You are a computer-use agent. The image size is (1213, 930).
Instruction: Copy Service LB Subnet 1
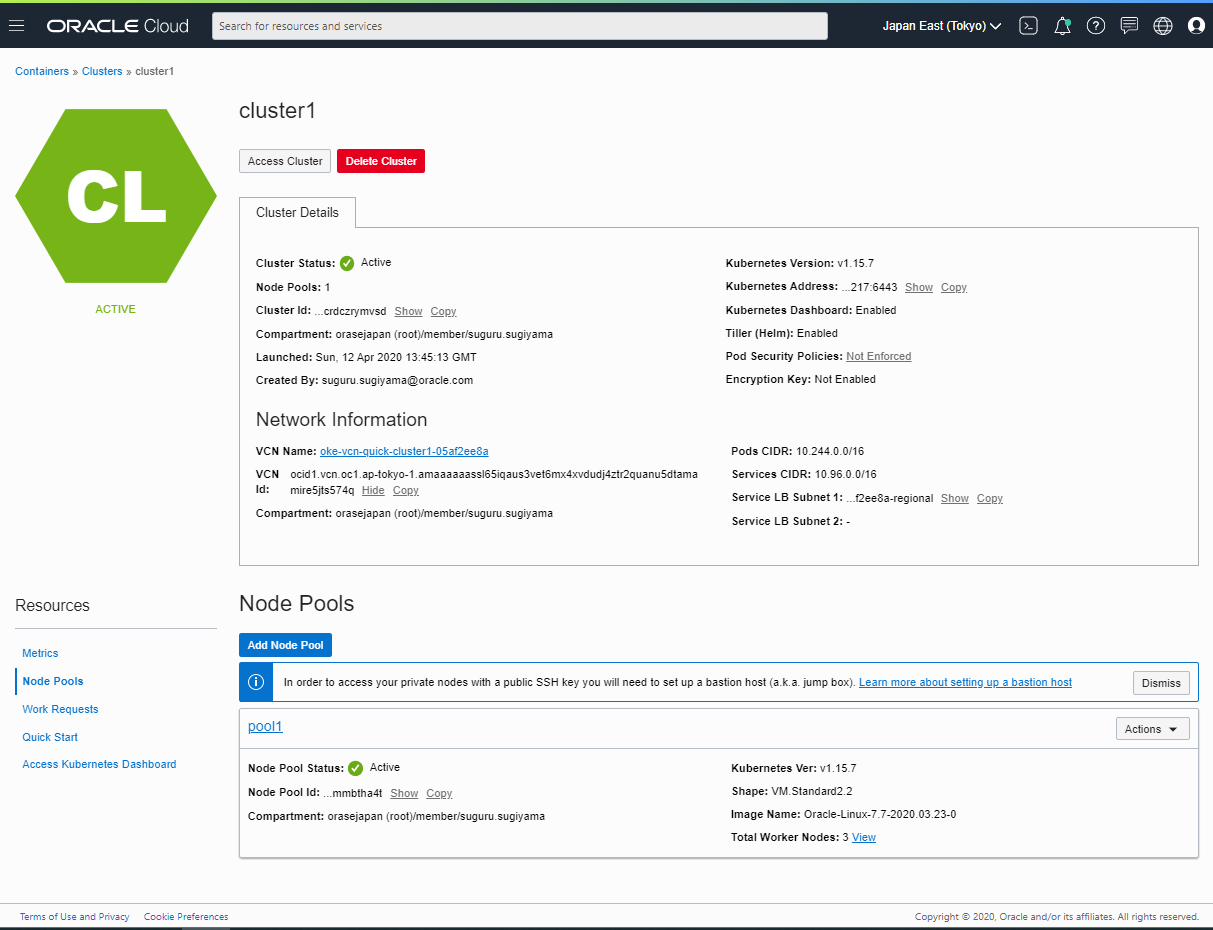pyautogui.click(x=990, y=498)
